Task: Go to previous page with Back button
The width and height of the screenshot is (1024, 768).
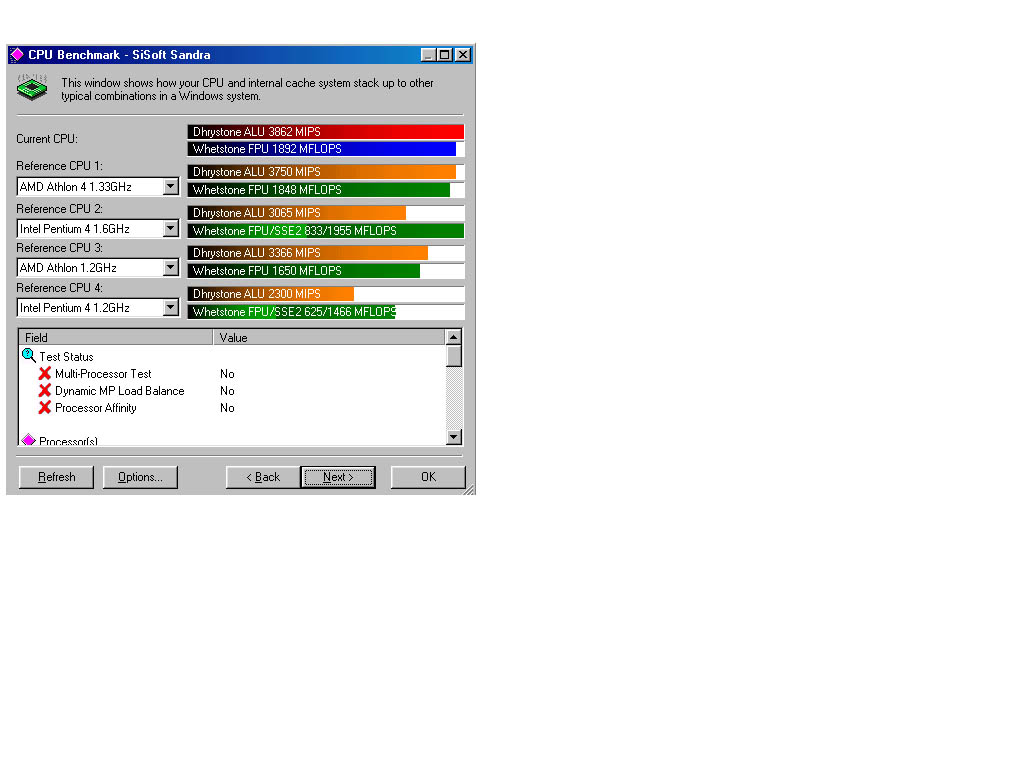Action: point(263,477)
